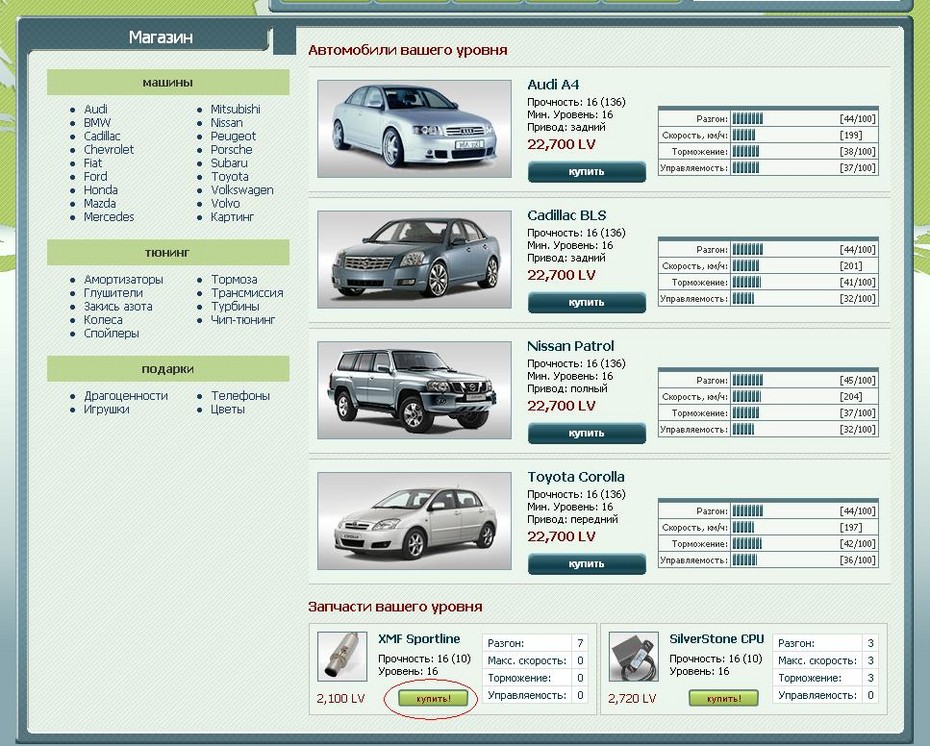Image resolution: width=930 pixels, height=746 pixels.
Task: Select the Магазин tab heading
Action: coord(161,37)
